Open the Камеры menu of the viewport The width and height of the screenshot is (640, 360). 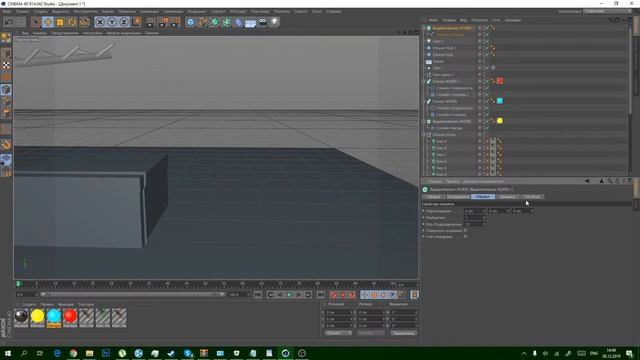[40, 33]
